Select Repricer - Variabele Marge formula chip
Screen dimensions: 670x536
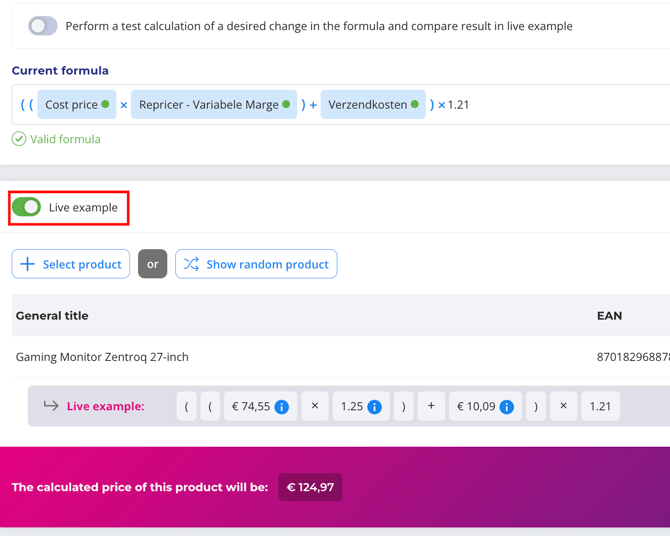208,104
